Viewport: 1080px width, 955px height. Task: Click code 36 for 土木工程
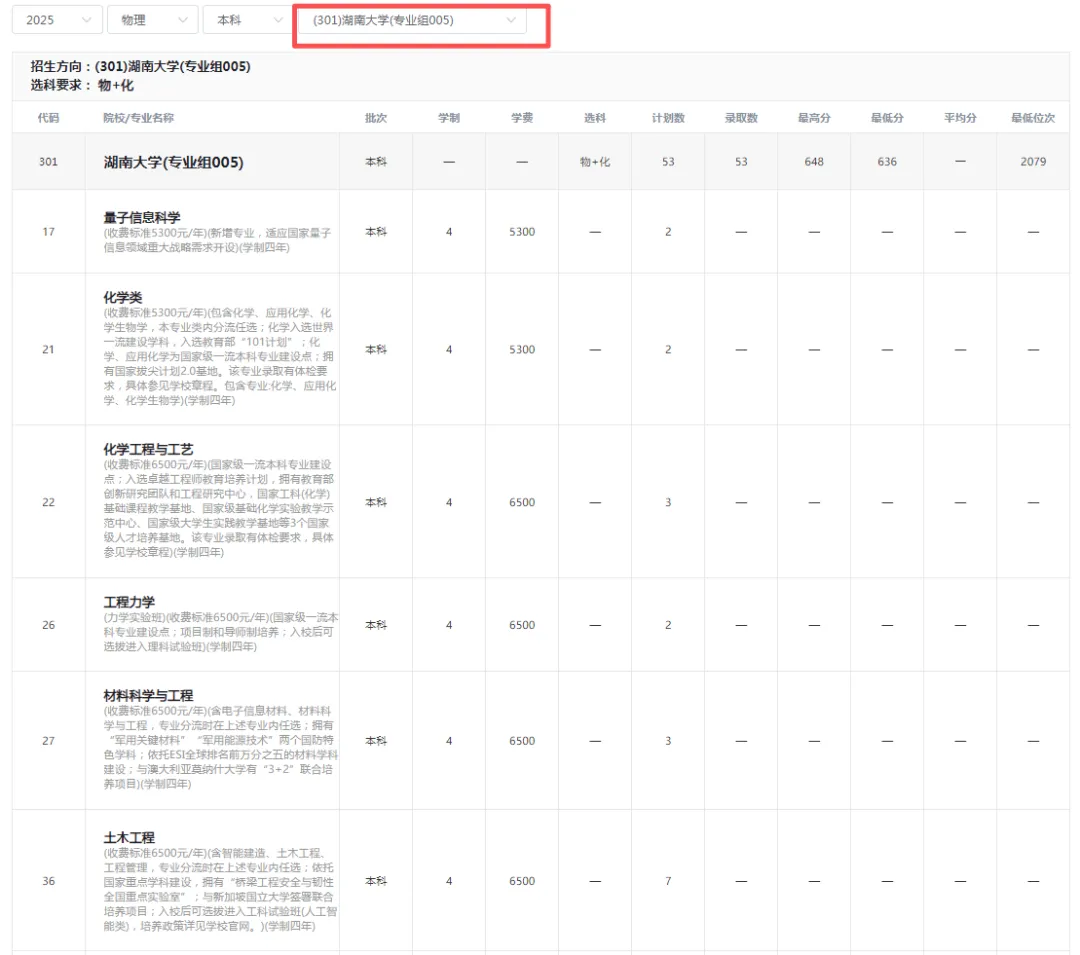(48, 881)
